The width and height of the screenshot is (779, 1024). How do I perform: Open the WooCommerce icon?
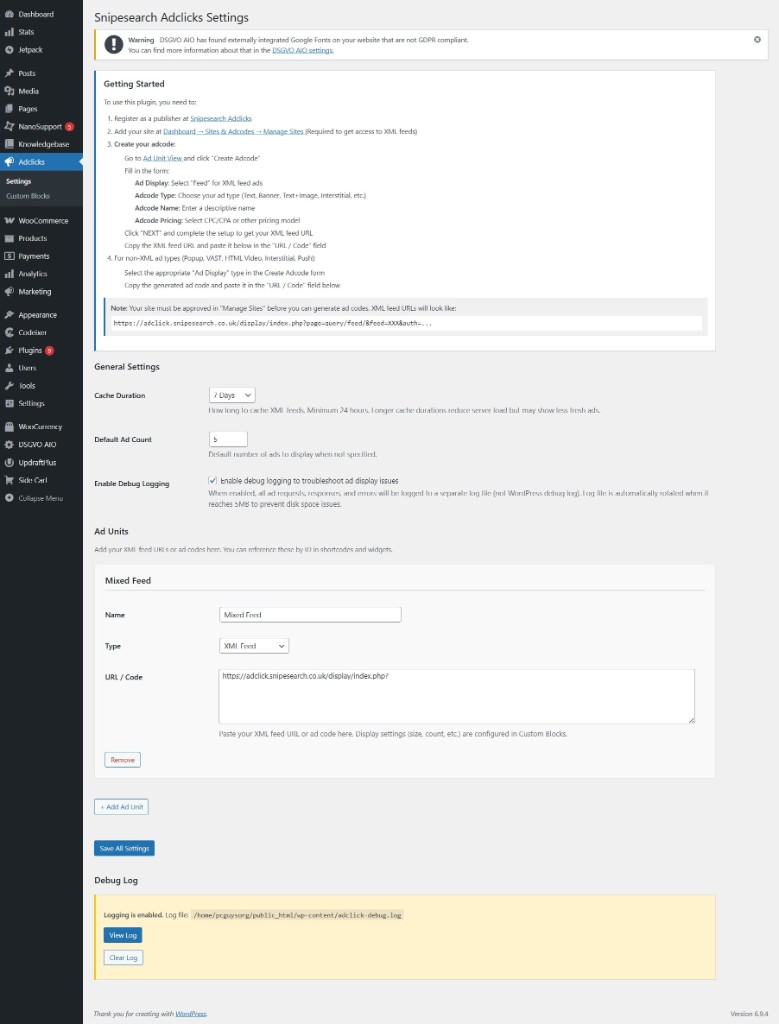click(9, 221)
